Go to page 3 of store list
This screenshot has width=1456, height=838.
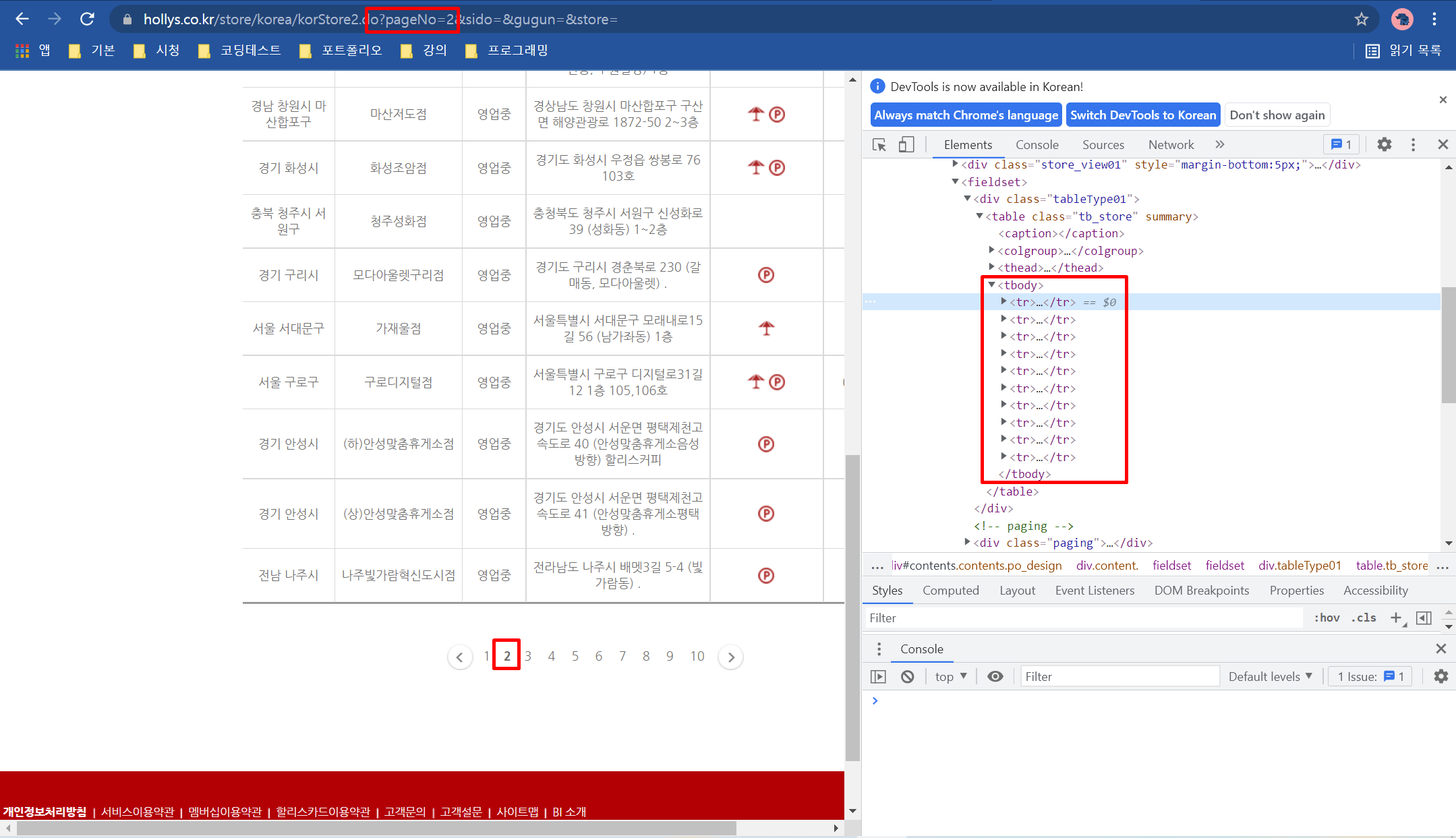pos(528,656)
